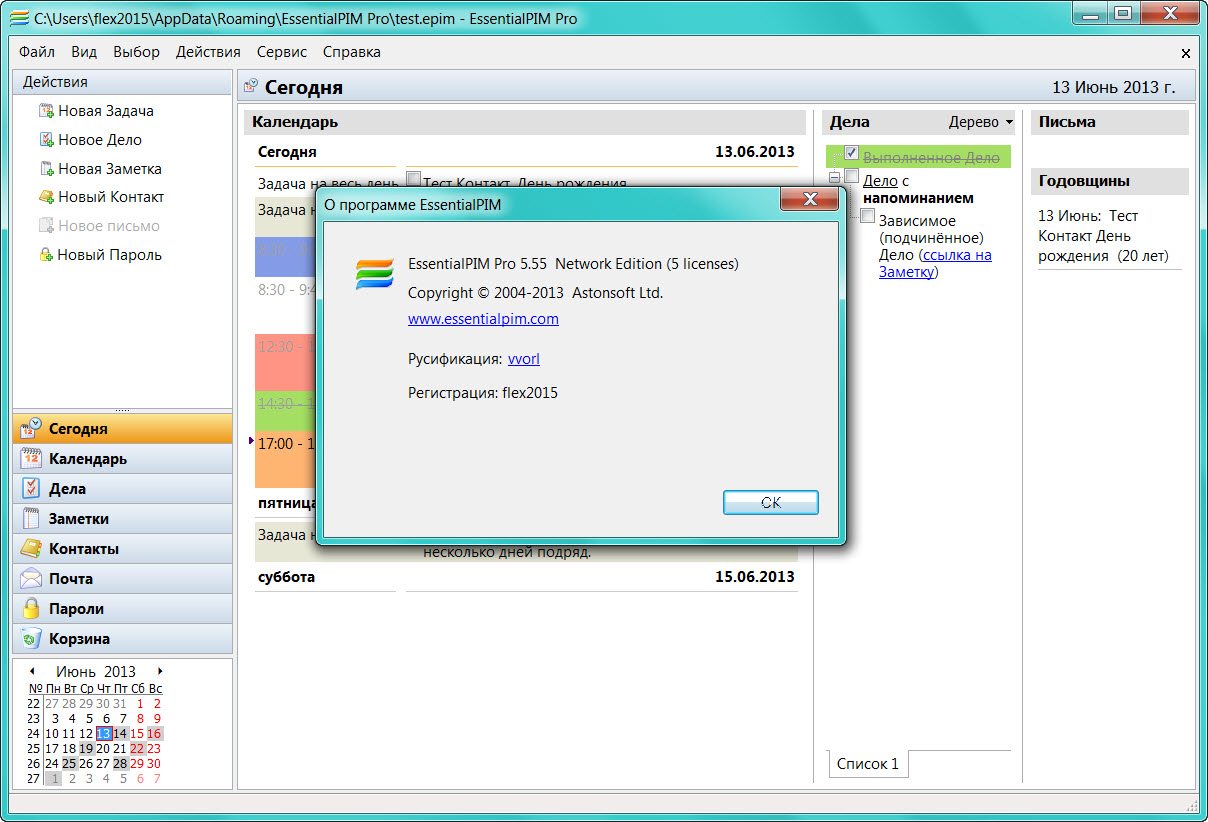1208x822 pixels.
Task: Click the 15.06.2013 date label
Action: (755, 576)
